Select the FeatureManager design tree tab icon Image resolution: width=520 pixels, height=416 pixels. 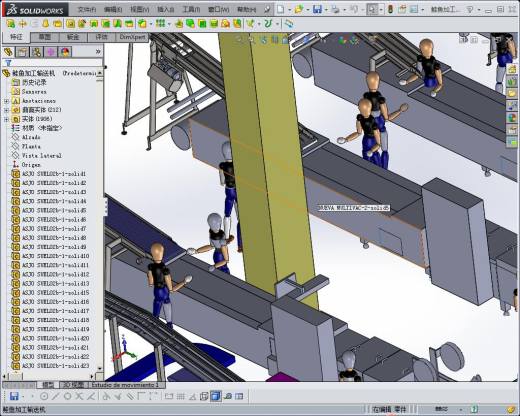coord(8,52)
